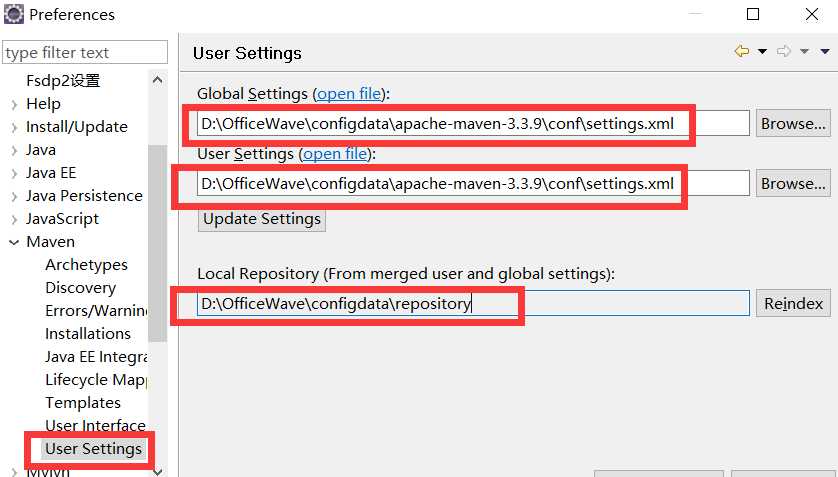
Task: Open the page view menu dropdown
Action: coord(825,52)
